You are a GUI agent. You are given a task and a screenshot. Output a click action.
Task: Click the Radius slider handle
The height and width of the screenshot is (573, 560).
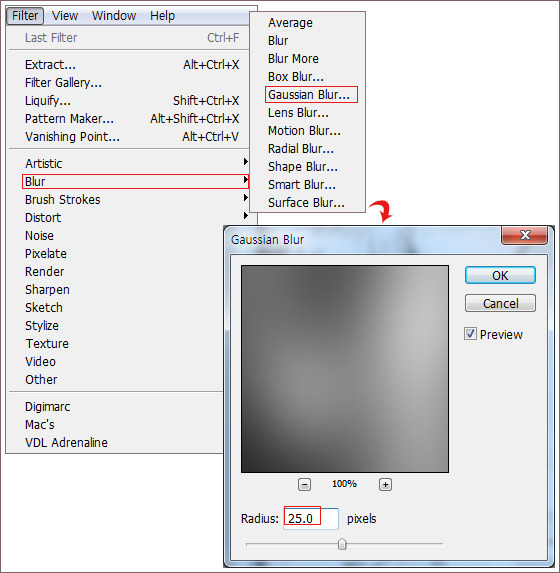342,544
